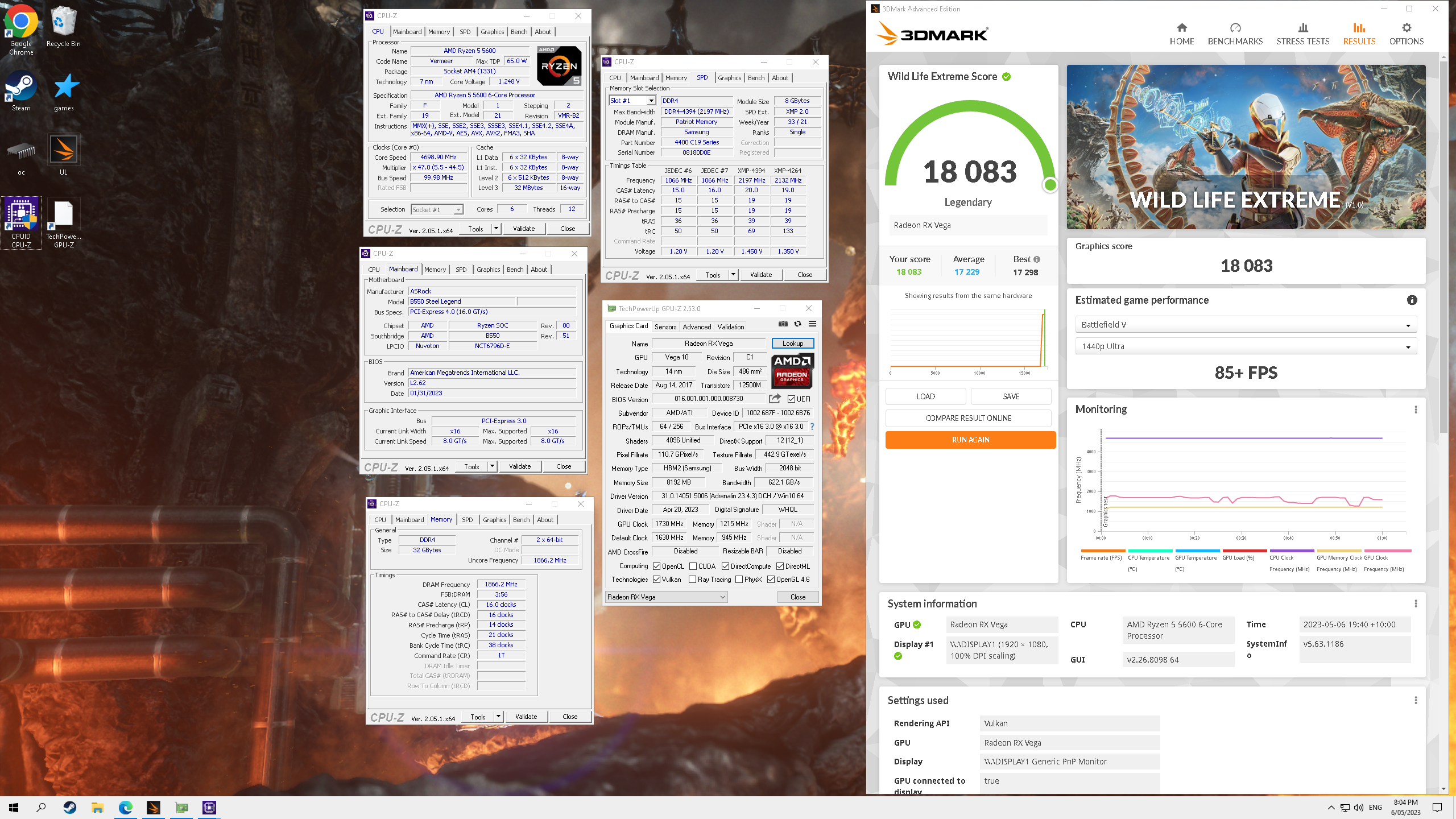The image size is (1456, 819).
Task: Open 3DMark RESULTS section
Action: click(x=1359, y=34)
